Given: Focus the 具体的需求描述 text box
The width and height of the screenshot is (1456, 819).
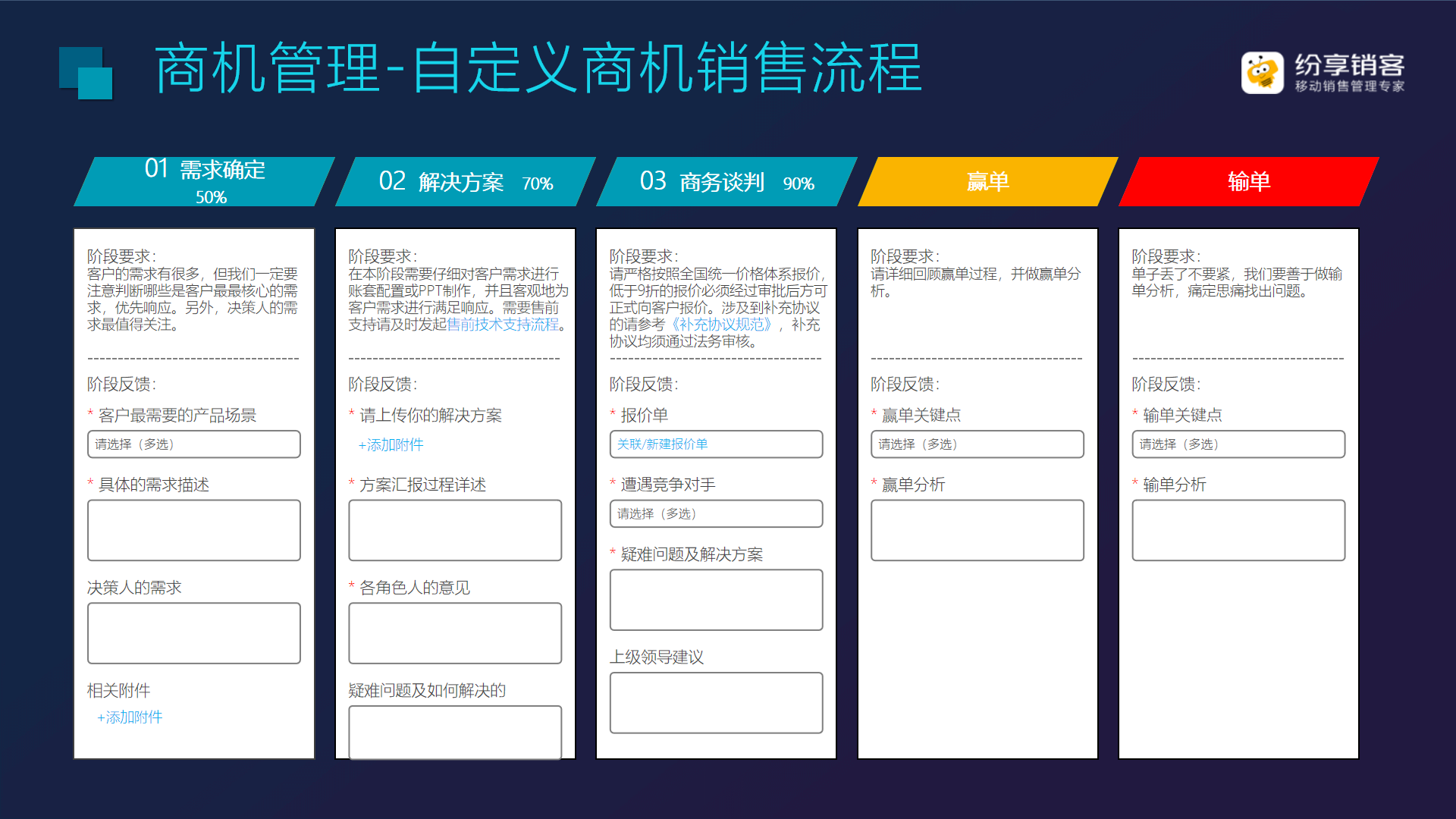Looking at the screenshot, I should coord(194,530).
